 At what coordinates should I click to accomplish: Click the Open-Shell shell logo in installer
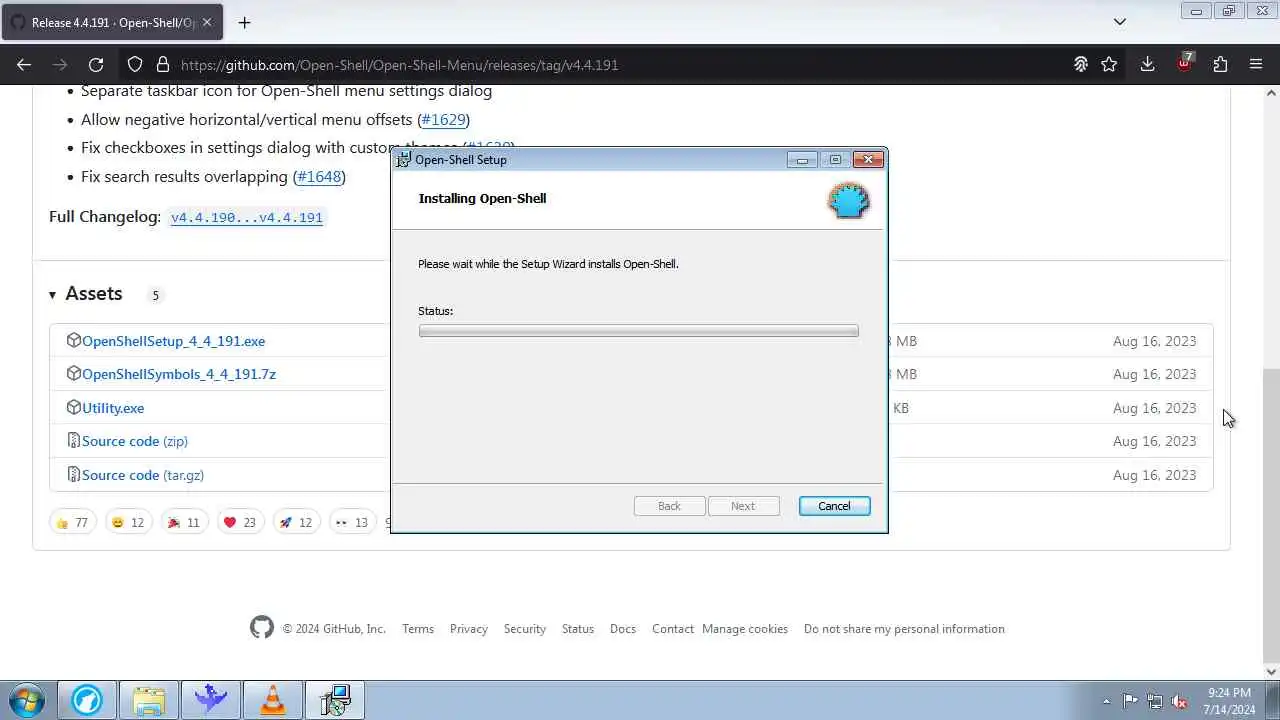click(x=848, y=200)
